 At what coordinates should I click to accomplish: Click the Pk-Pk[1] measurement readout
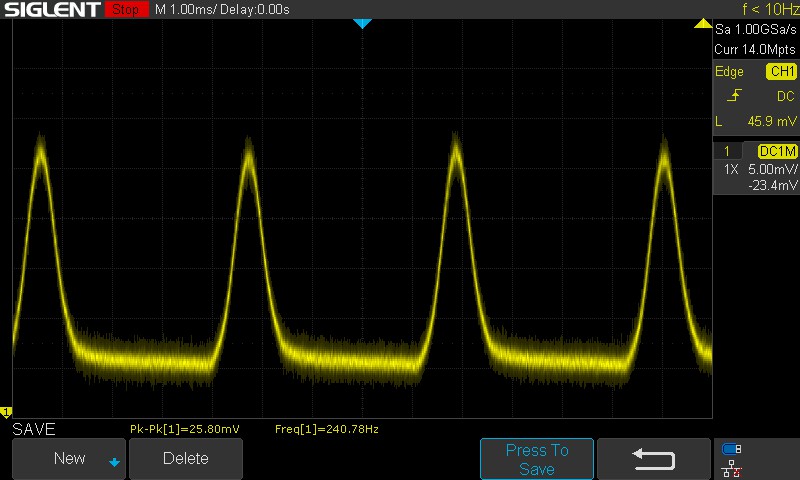(x=185, y=429)
